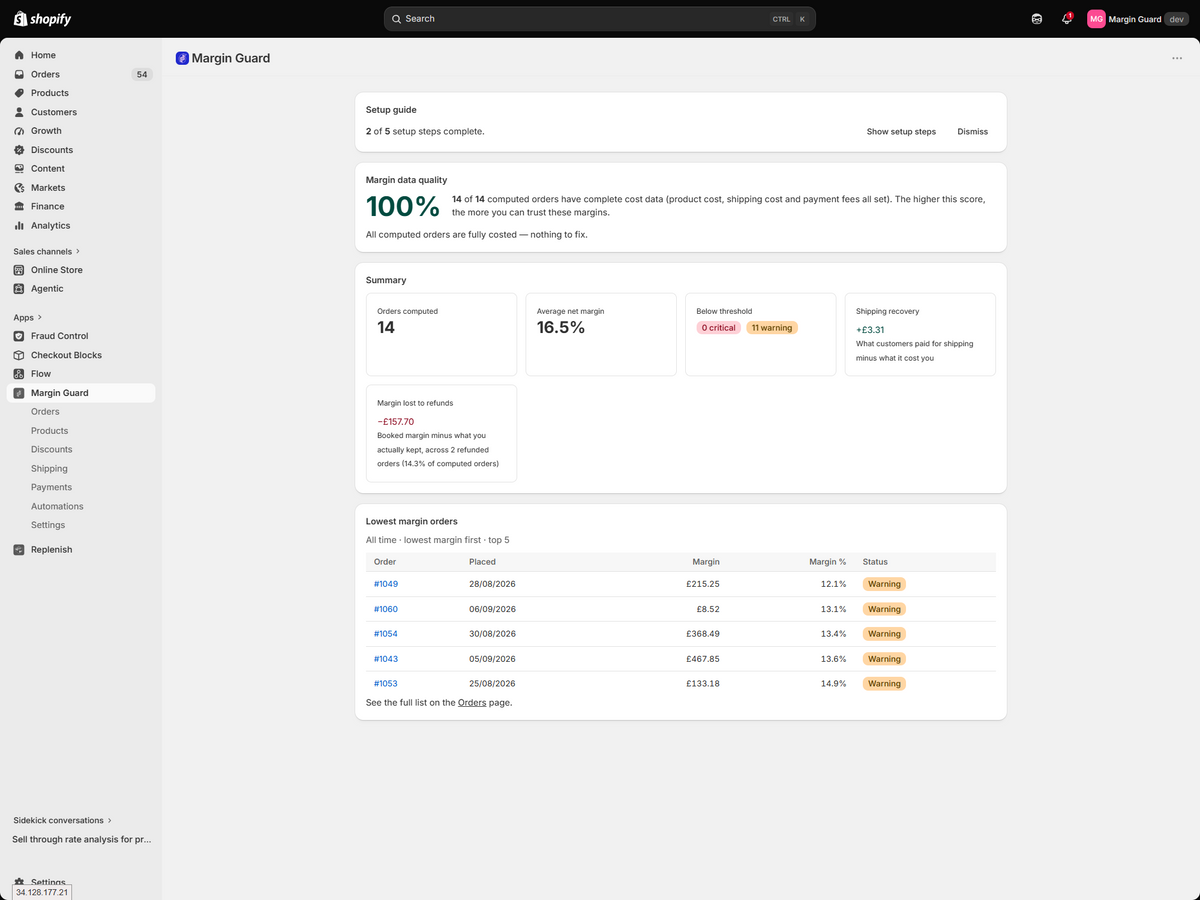The image size is (1200, 900).
Task: Click the search input field
Action: tap(600, 19)
